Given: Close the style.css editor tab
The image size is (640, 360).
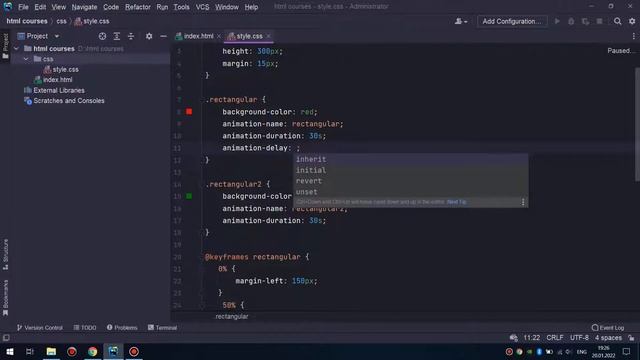Looking at the screenshot, I should pyautogui.click(x=268, y=36).
